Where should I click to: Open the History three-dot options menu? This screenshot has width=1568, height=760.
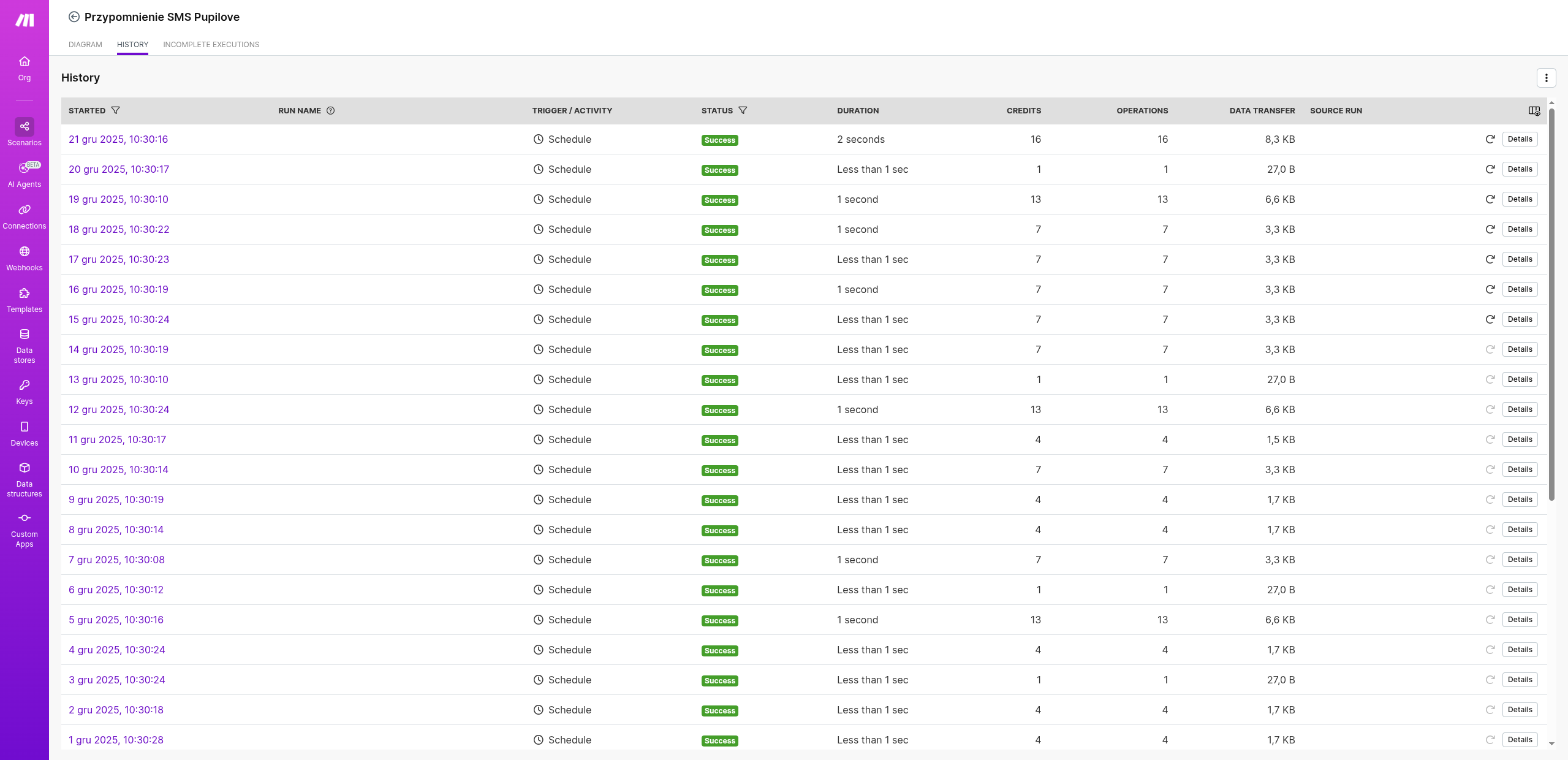click(1546, 78)
